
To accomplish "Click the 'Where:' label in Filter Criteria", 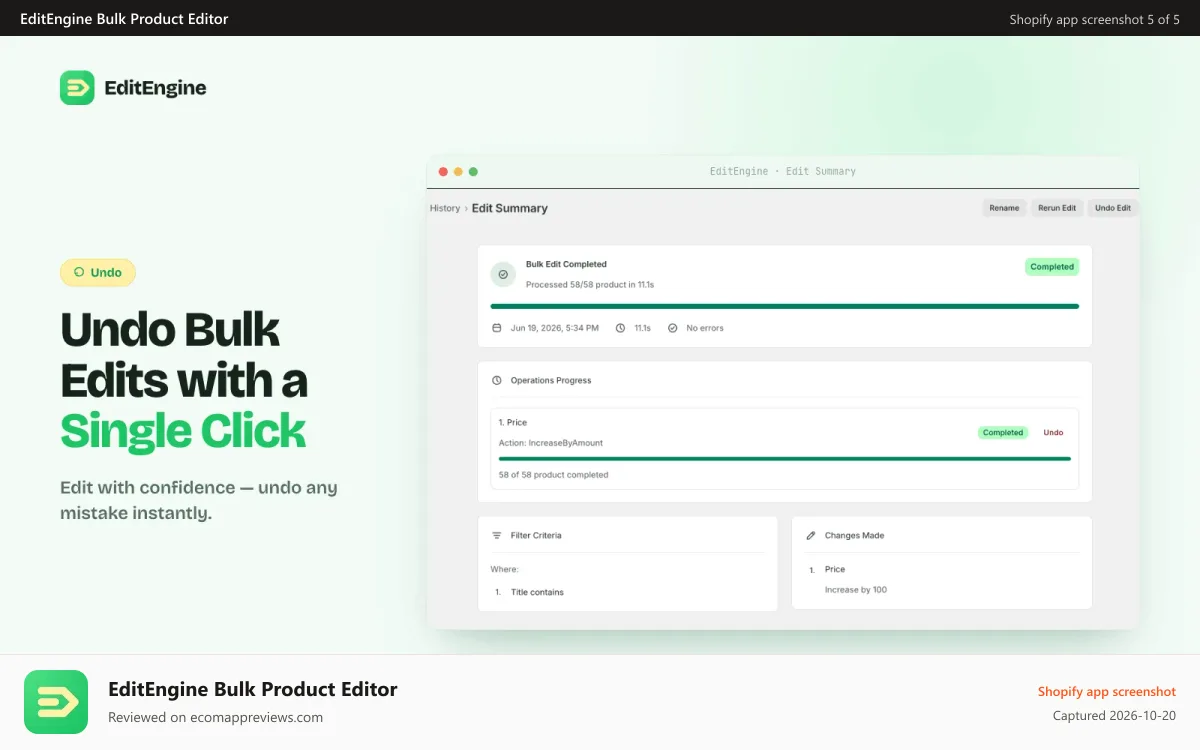I will pos(505,570).
